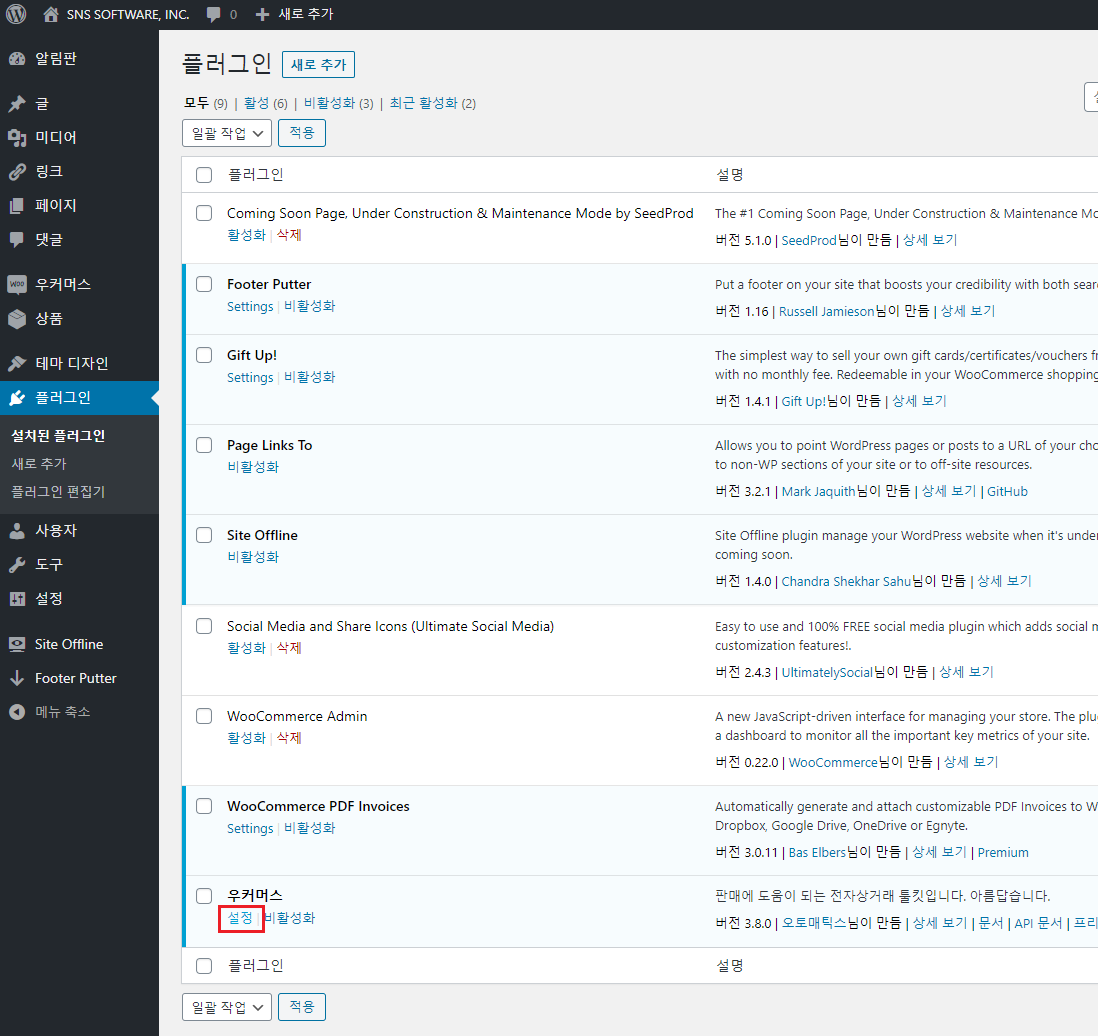Open Russell Jamieson author link
Screen dimensions: 1098x1036
point(827,311)
